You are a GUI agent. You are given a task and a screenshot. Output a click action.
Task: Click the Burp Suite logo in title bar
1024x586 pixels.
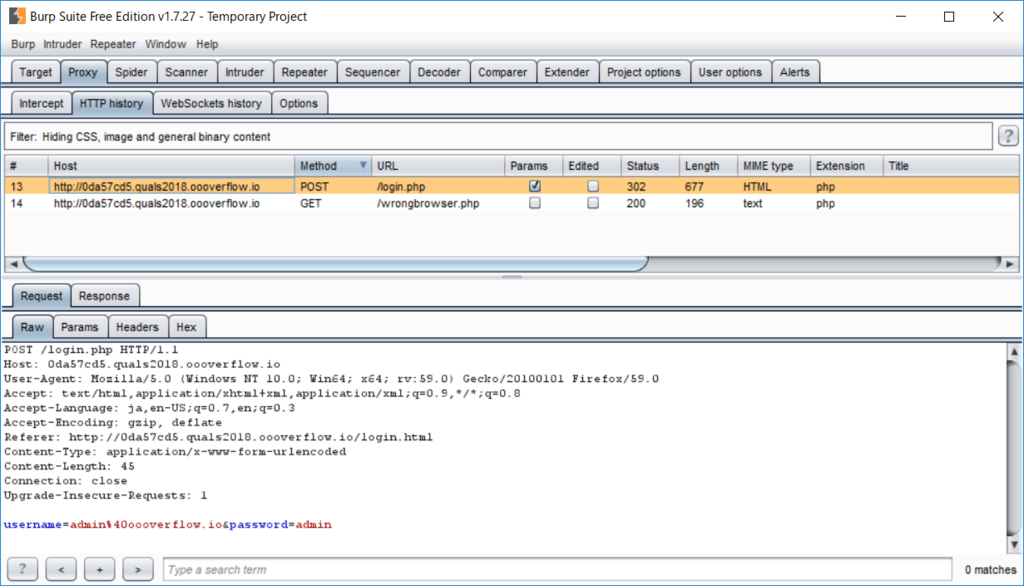17,16
